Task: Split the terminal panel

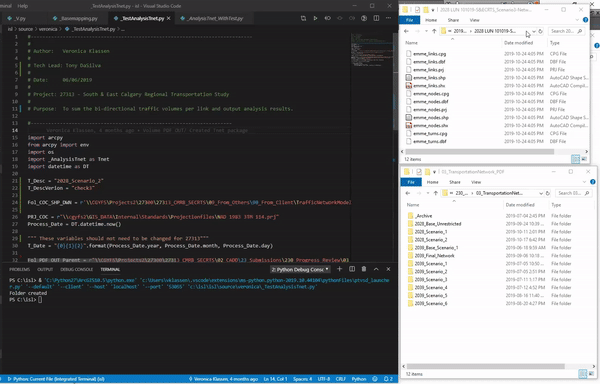Action: point(352,269)
